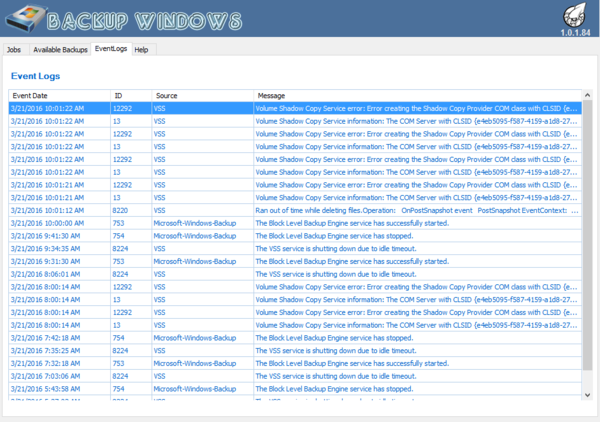Open the Available Backups tab
This screenshot has width=600, height=422.
point(60,50)
